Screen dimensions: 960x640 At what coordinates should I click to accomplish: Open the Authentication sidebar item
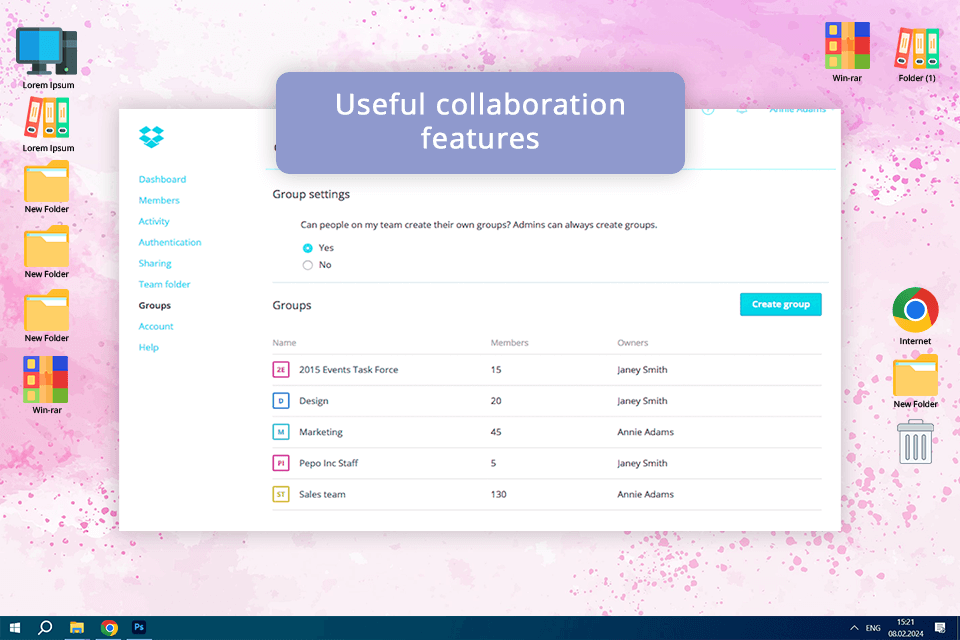pyautogui.click(x=170, y=243)
